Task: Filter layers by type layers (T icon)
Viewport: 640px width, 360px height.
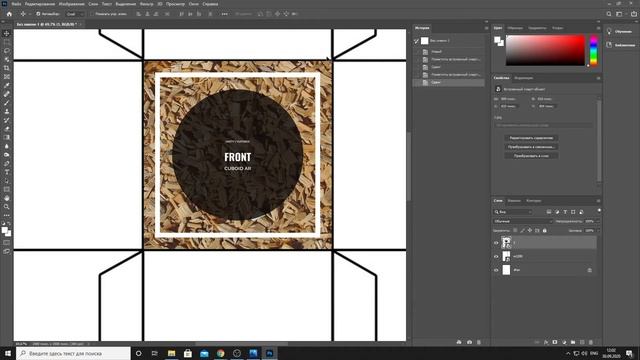Action: [x=565, y=212]
